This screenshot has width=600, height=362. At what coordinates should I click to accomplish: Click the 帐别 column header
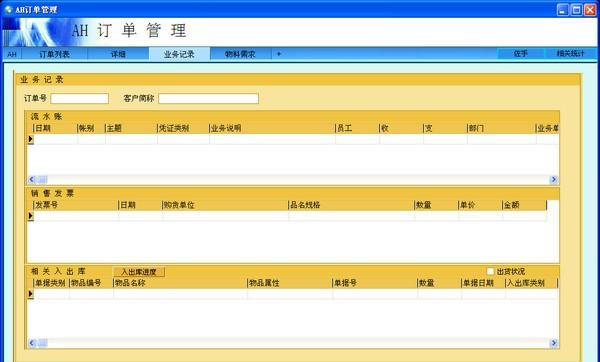tap(91, 128)
